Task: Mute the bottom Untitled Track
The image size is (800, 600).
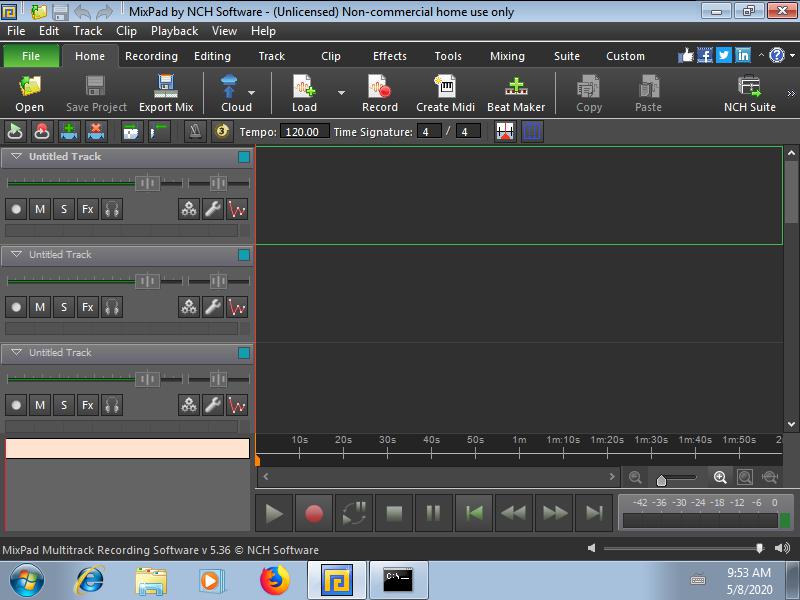Action: (x=40, y=405)
